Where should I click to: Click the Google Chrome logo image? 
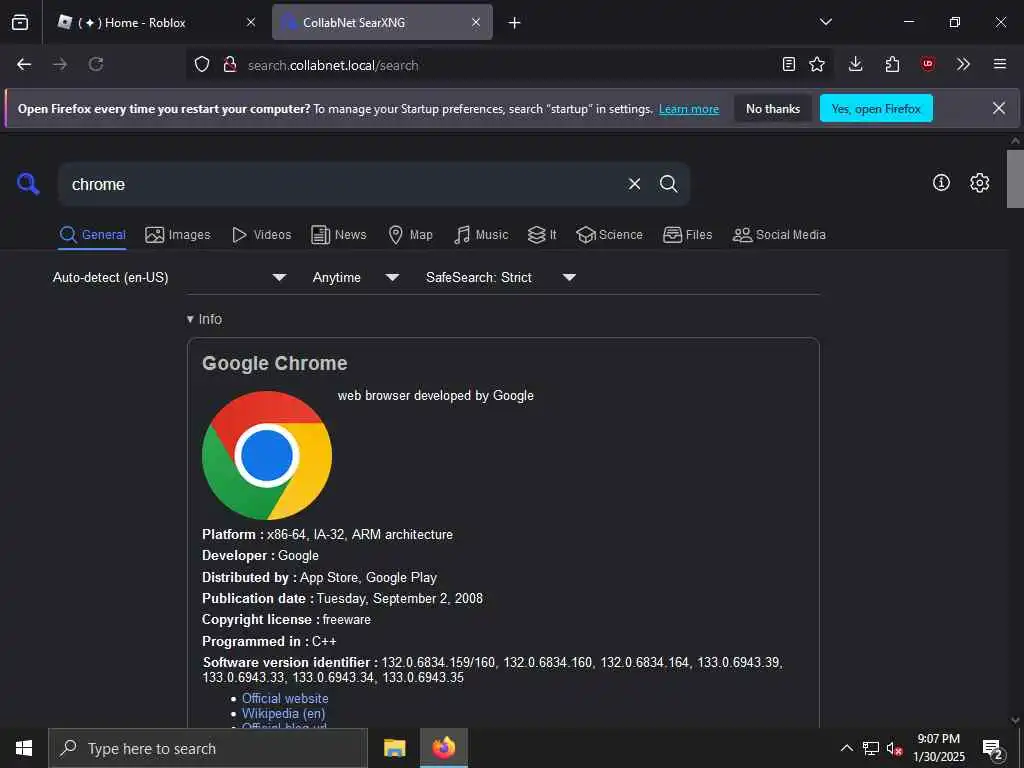click(267, 455)
